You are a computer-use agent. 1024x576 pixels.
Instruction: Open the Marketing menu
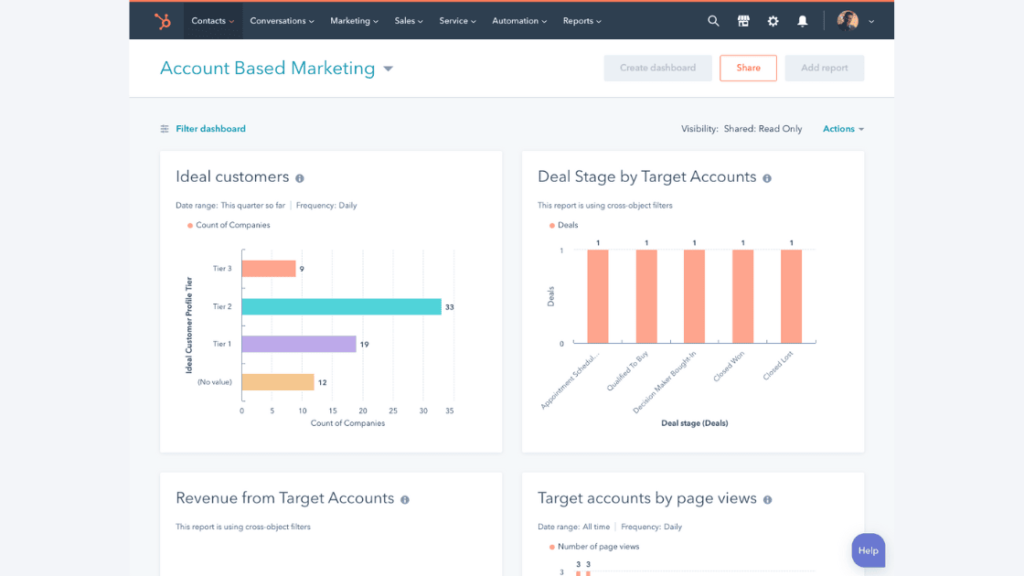[x=353, y=20]
